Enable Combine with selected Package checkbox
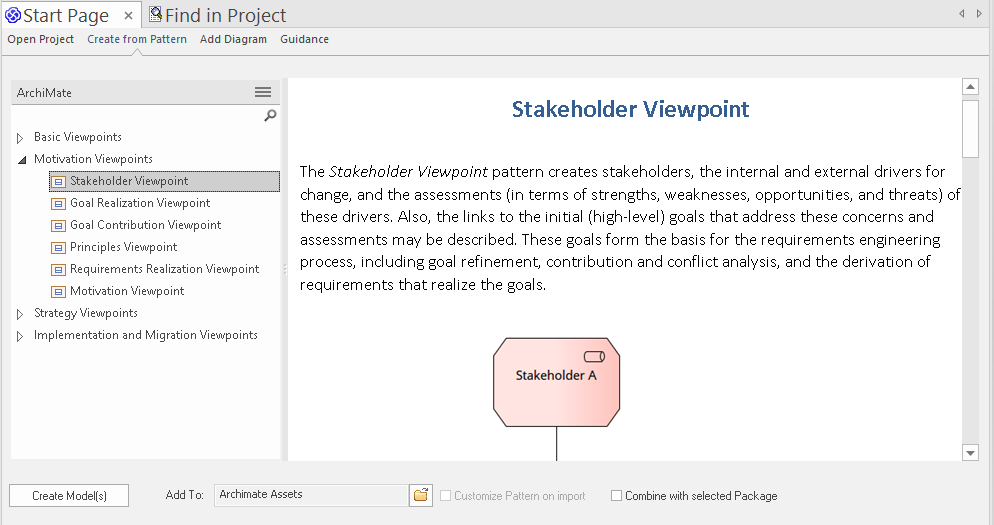 click(x=617, y=496)
